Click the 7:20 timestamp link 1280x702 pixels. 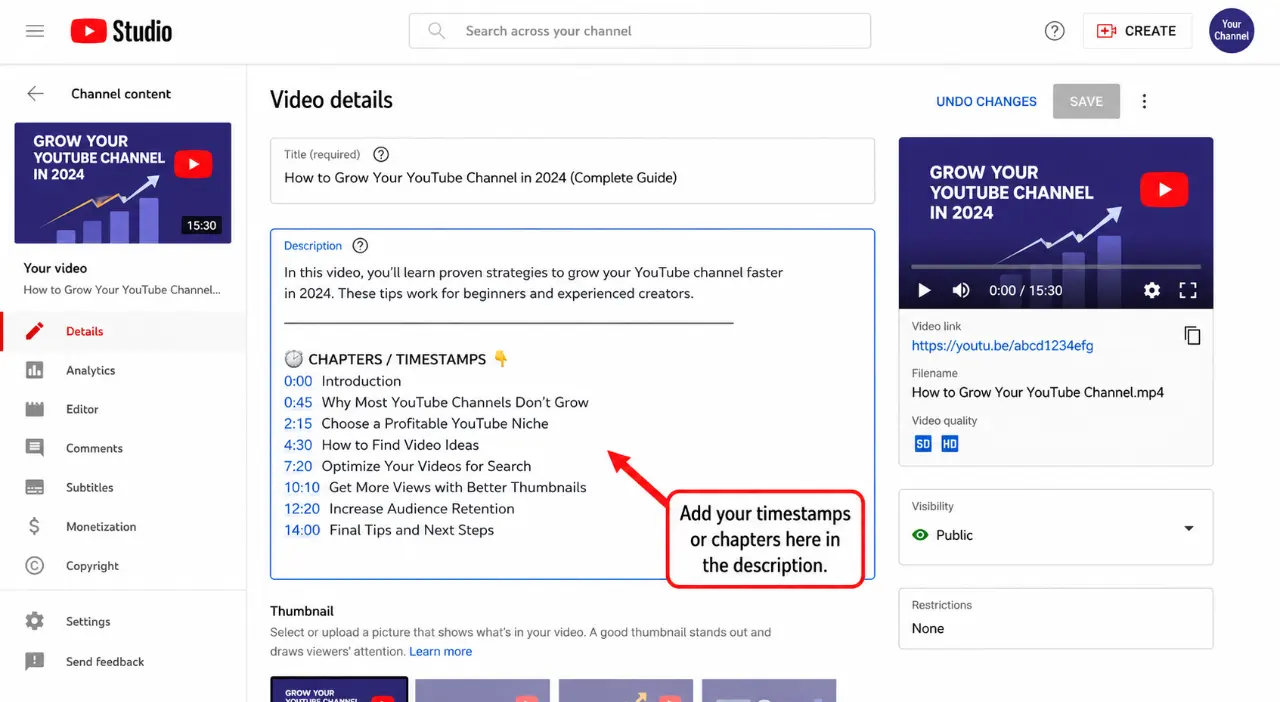pyautogui.click(x=298, y=466)
